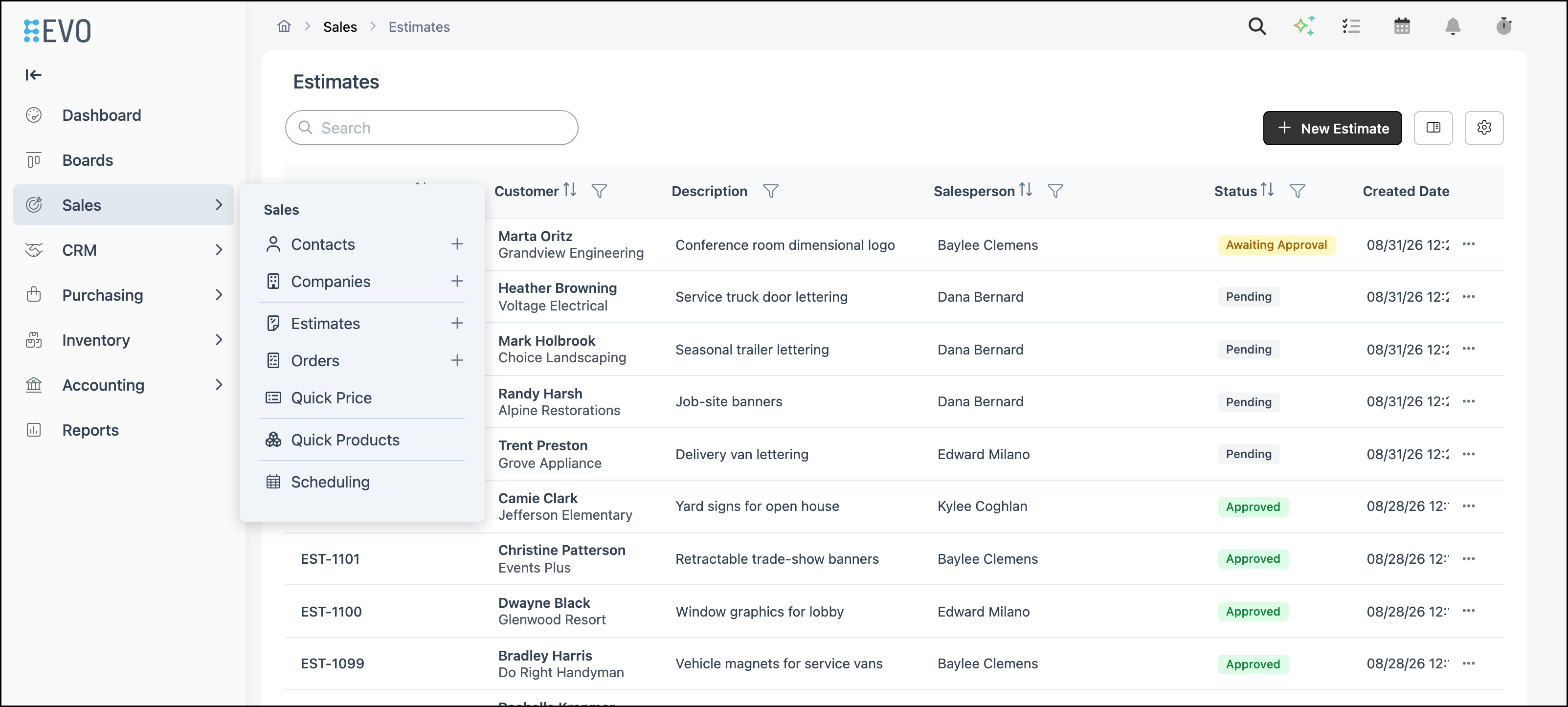1568x707 pixels.
Task: Add a new contact with plus button
Action: point(457,244)
